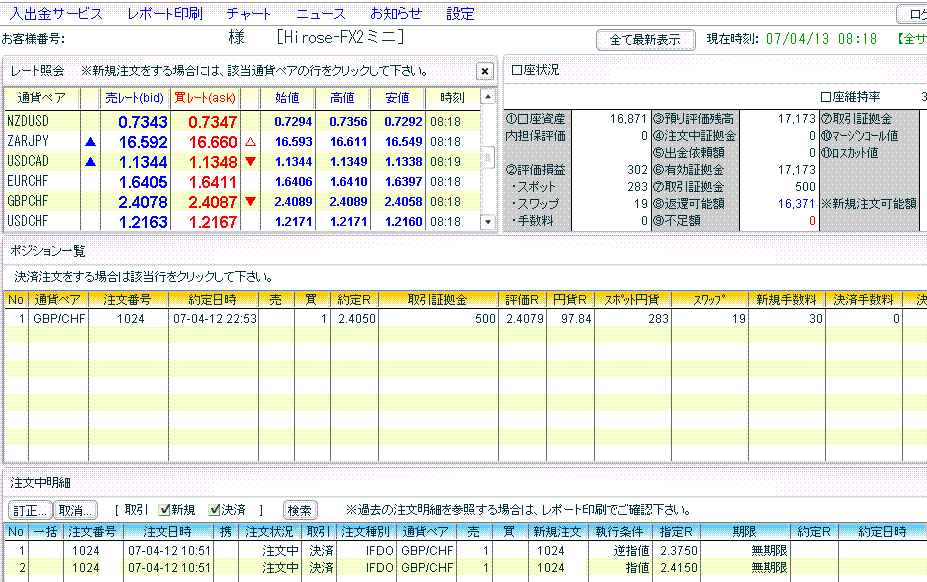Open the チャート menu
The image size is (927, 582).
point(248,14)
